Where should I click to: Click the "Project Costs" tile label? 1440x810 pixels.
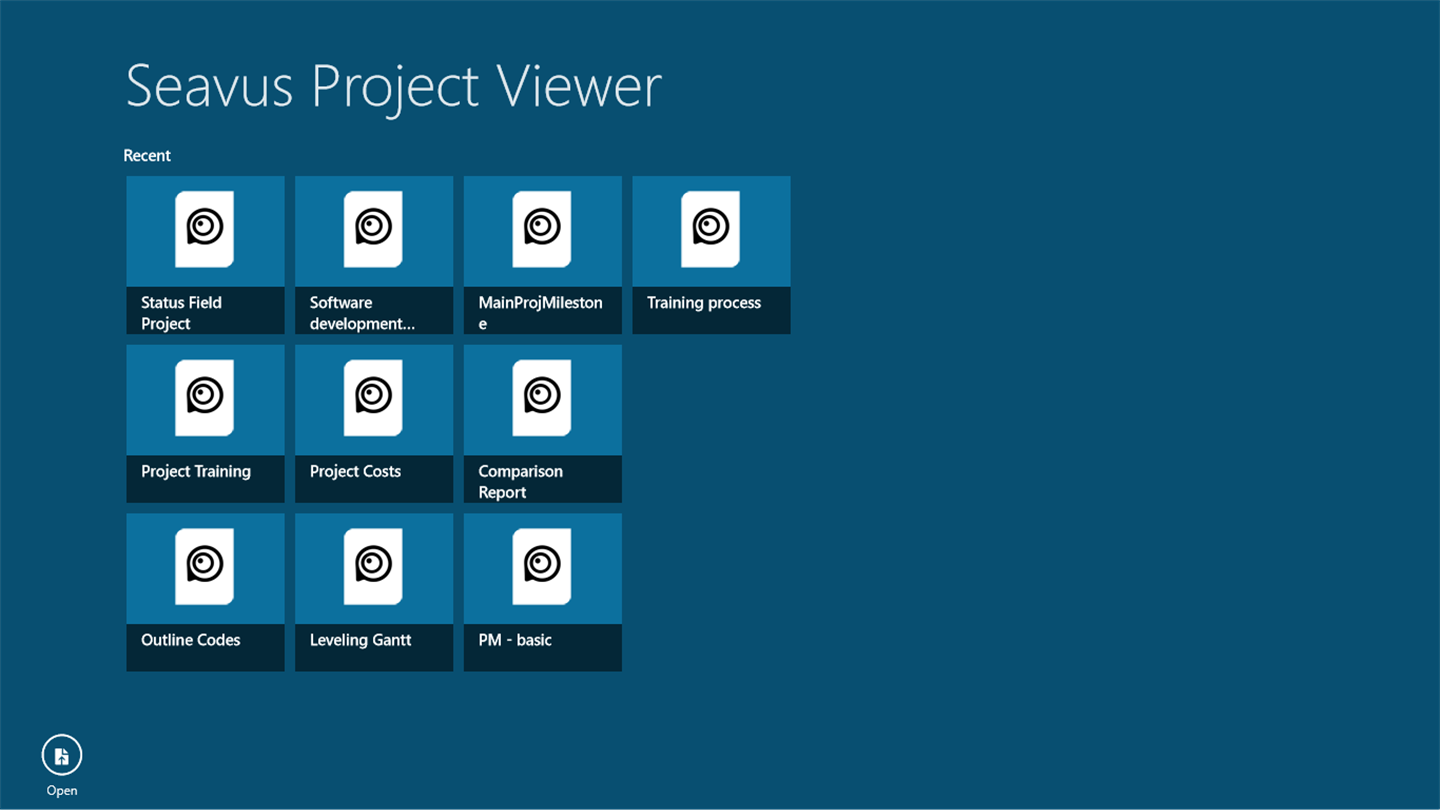click(x=355, y=472)
